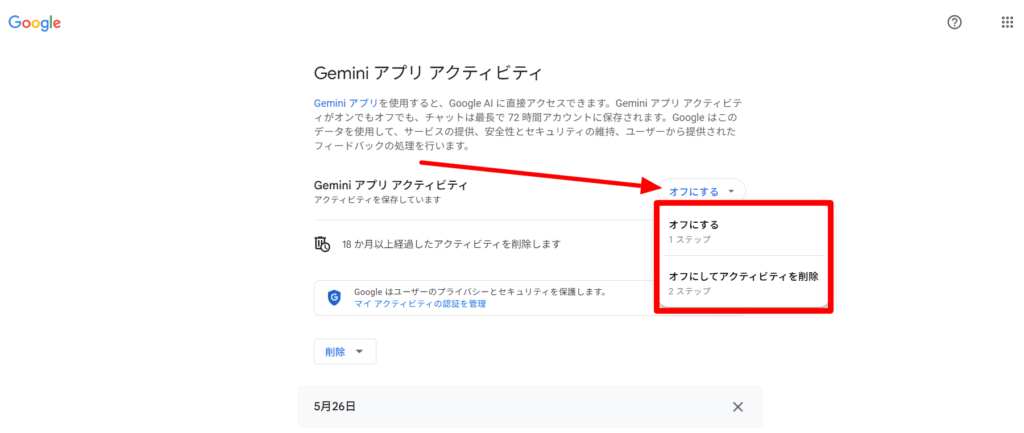
Task: Dismiss the 5月26日 activity with X
Action: click(x=737, y=407)
